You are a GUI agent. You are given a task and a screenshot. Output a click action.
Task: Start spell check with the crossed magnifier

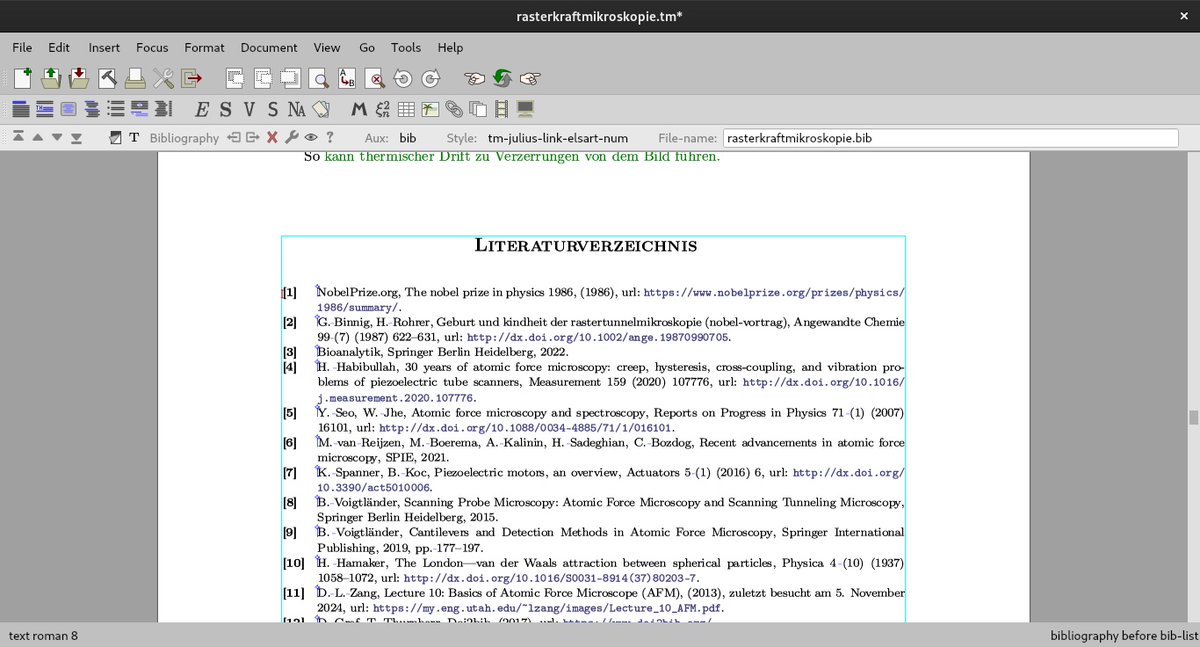375,77
